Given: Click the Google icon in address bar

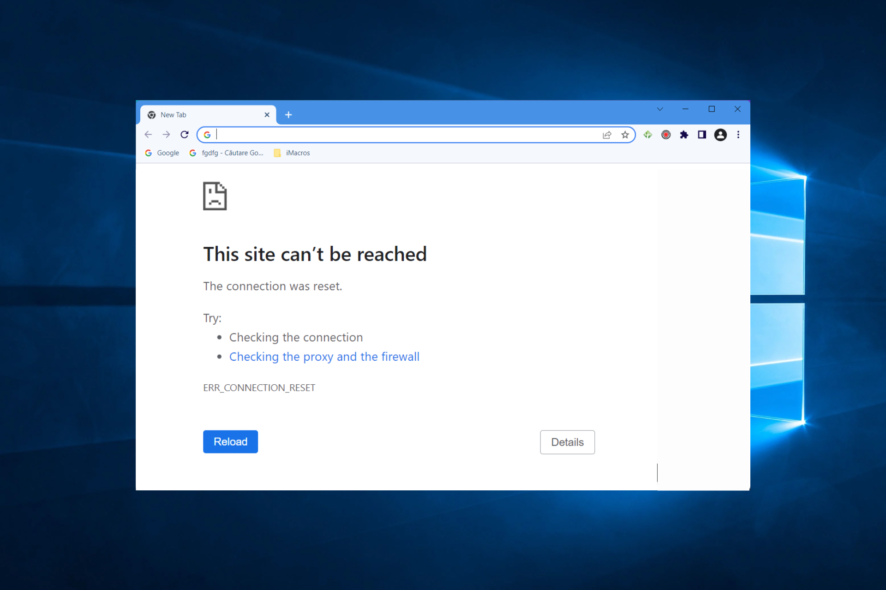Looking at the screenshot, I should click(207, 135).
